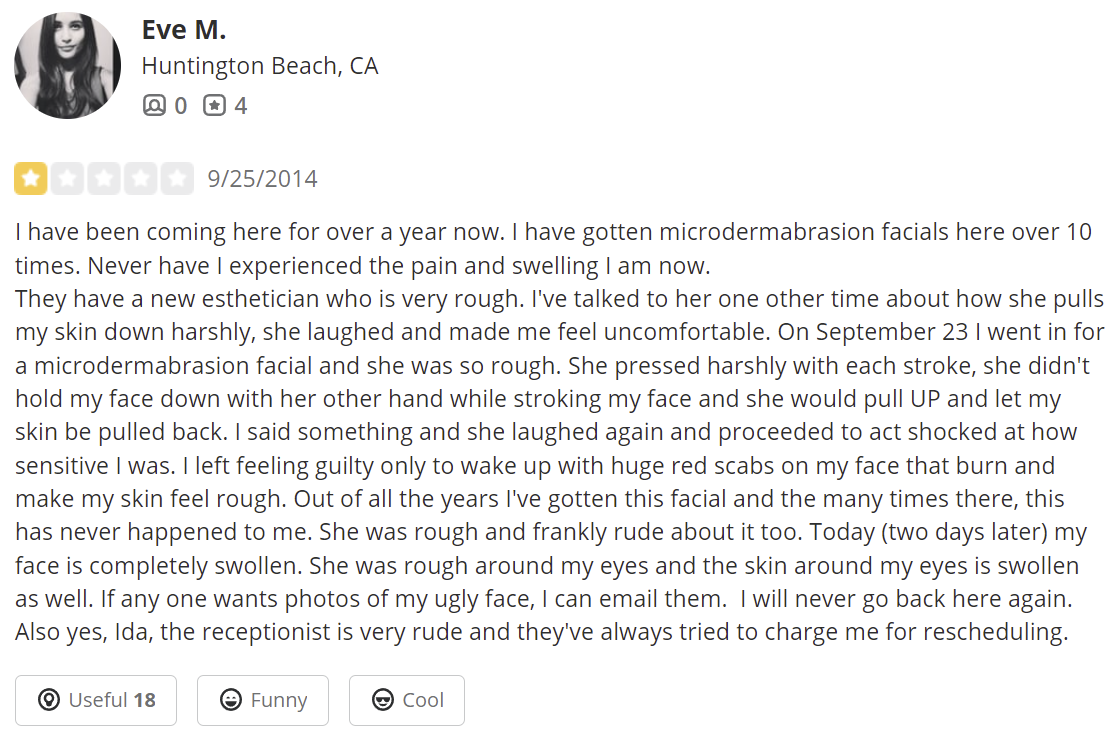Click the reviews count star icon
The height and width of the screenshot is (739, 1114).
215,105
